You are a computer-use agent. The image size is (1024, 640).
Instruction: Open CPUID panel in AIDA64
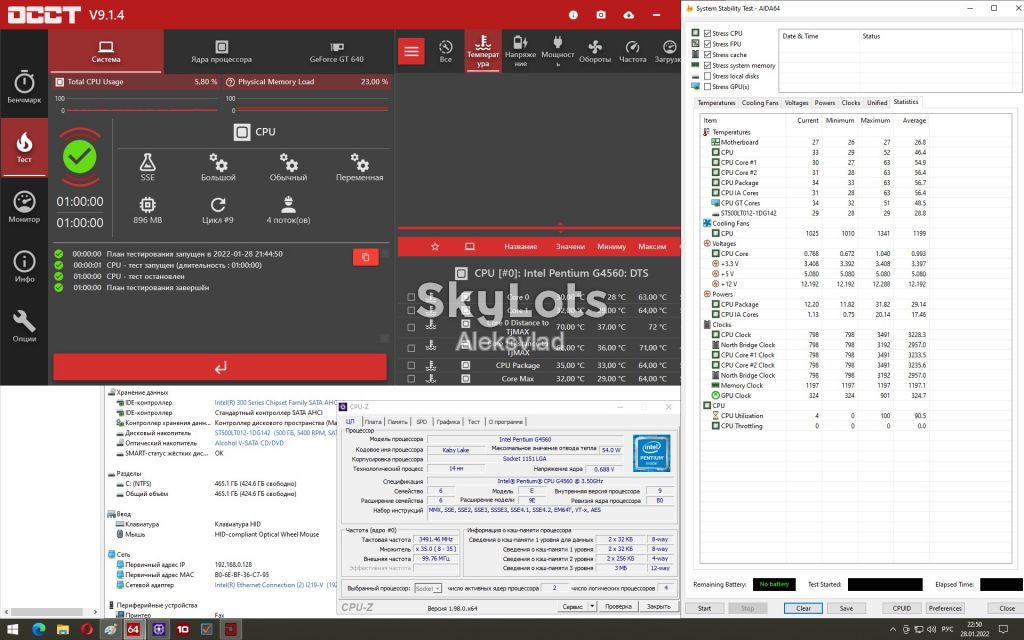901,608
